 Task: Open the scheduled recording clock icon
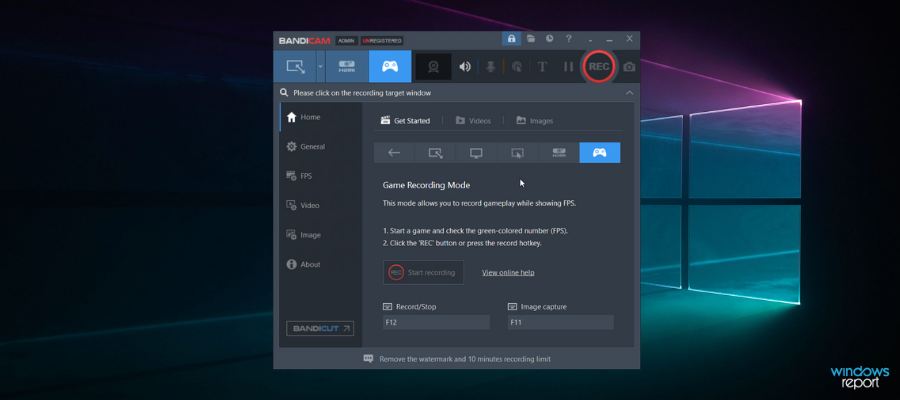coord(550,38)
